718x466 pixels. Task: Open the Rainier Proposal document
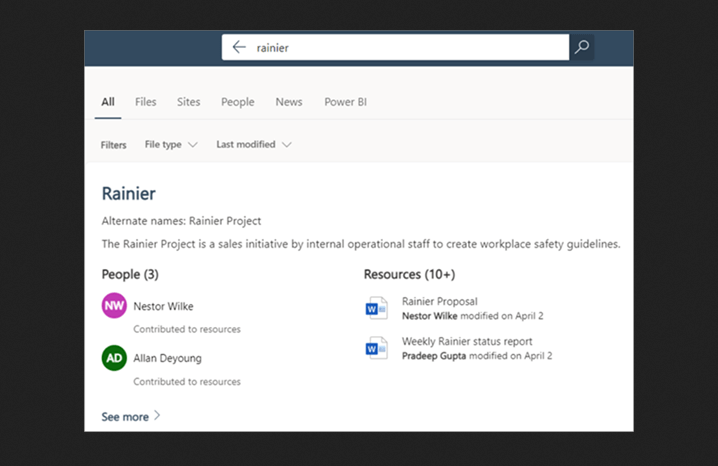click(440, 301)
